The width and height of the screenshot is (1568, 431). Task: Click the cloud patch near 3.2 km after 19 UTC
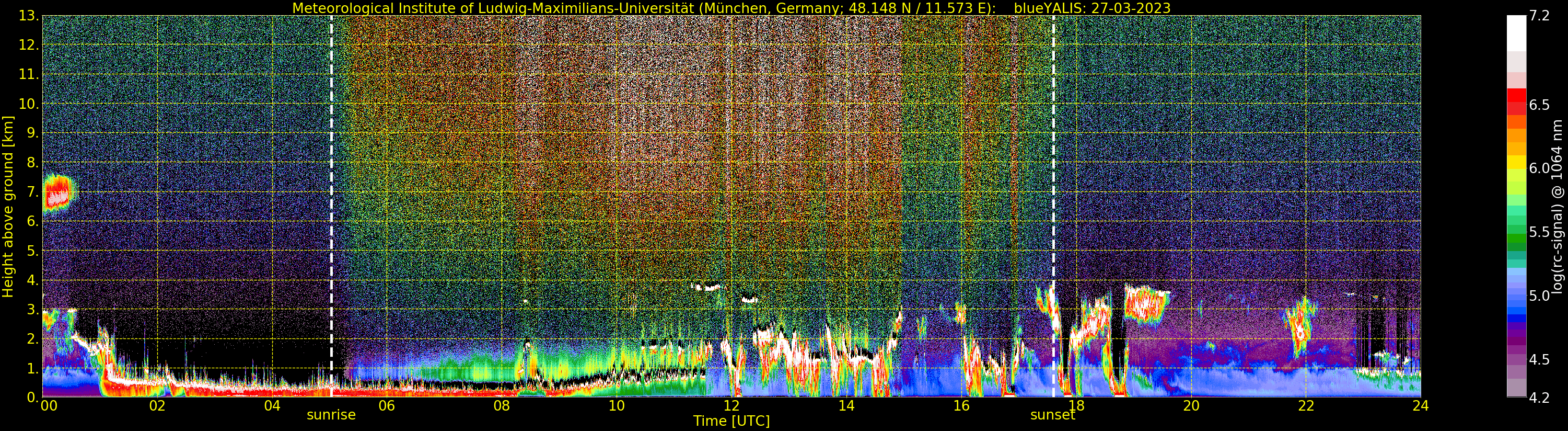tap(1146, 305)
